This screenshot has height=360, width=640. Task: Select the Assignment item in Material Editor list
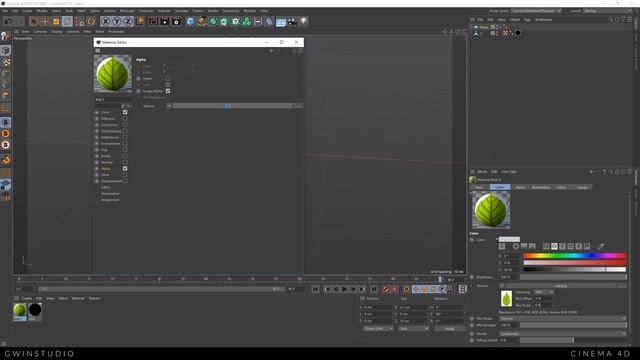click(110, 200)
